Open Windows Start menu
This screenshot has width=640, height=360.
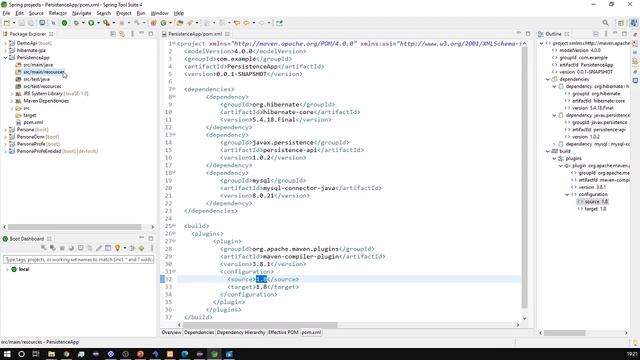pos(7,354)
